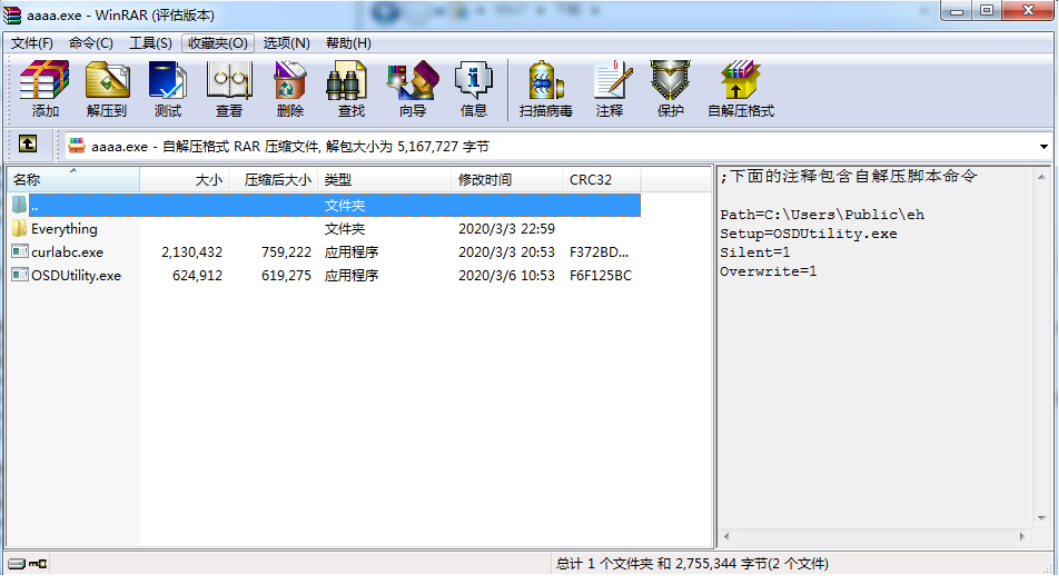Click the Overwrite=1 comment line
Screen dimensions: 1059x576
(x=769, y=271)
